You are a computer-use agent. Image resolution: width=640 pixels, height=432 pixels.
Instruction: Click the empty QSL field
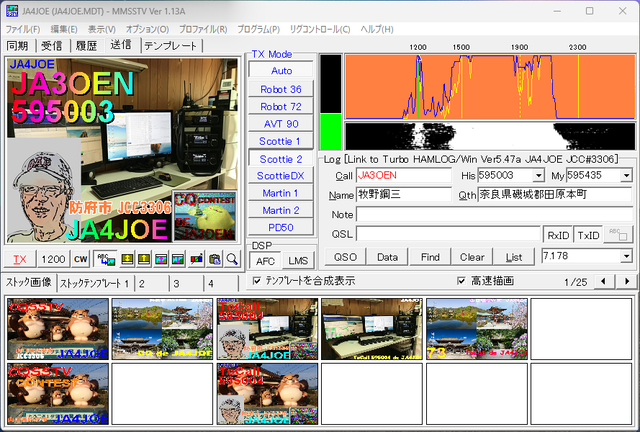448,234
